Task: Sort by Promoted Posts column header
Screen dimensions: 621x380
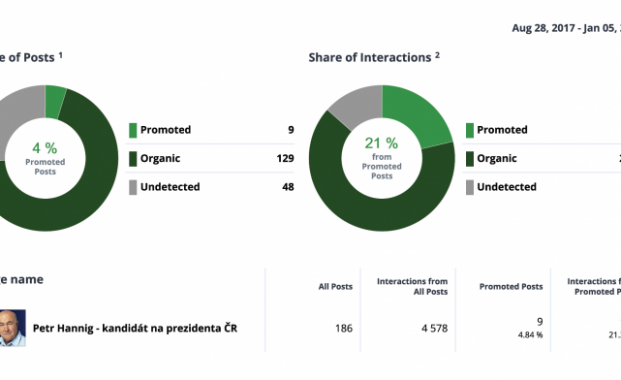Action: (x=511, y=286)
